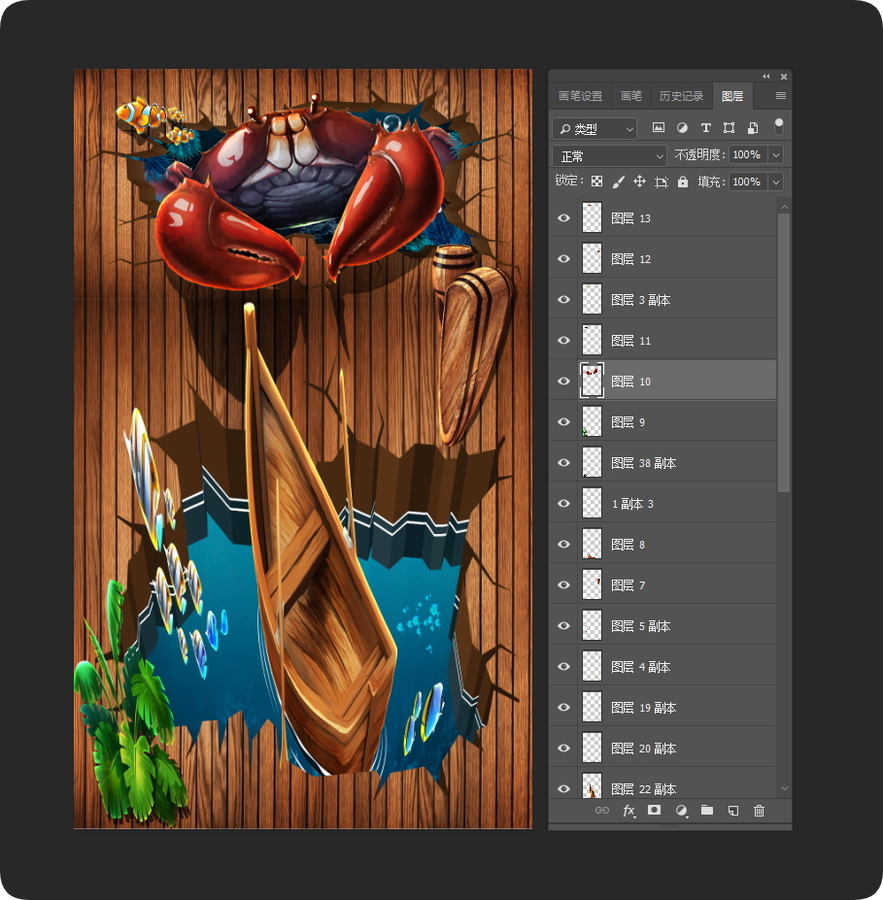Hide layer 图层 3 副本
Viewport: 883px width, 900px height.
(564, 300)
